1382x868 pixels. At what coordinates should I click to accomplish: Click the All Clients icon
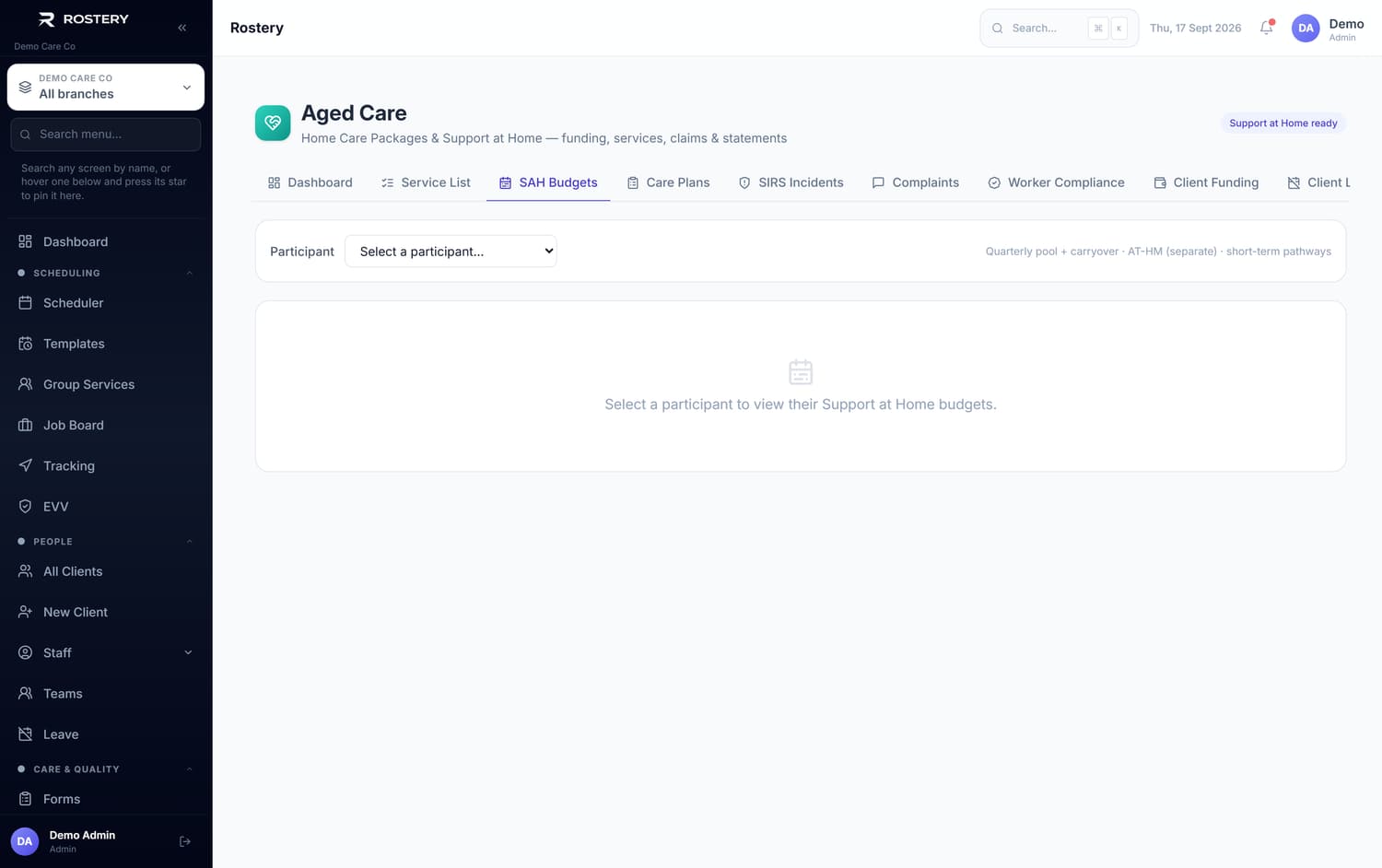(26, 571)
